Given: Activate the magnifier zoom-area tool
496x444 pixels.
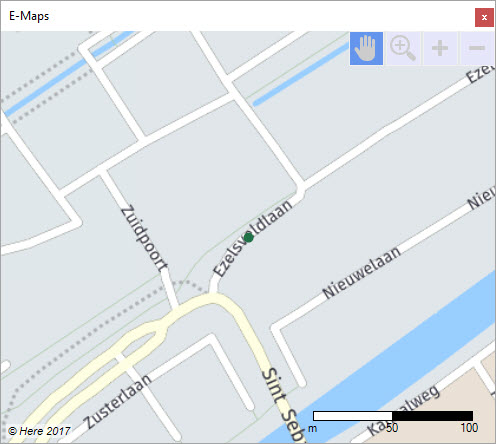Looking at the screenshot, I should tap(403, 48).
